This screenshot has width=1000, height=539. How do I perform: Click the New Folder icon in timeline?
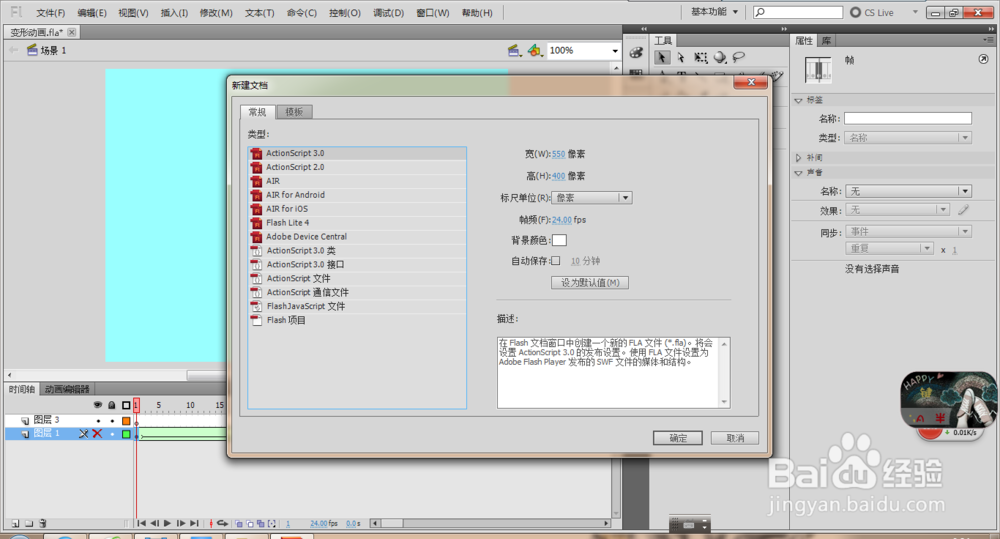tap(29, 523)
